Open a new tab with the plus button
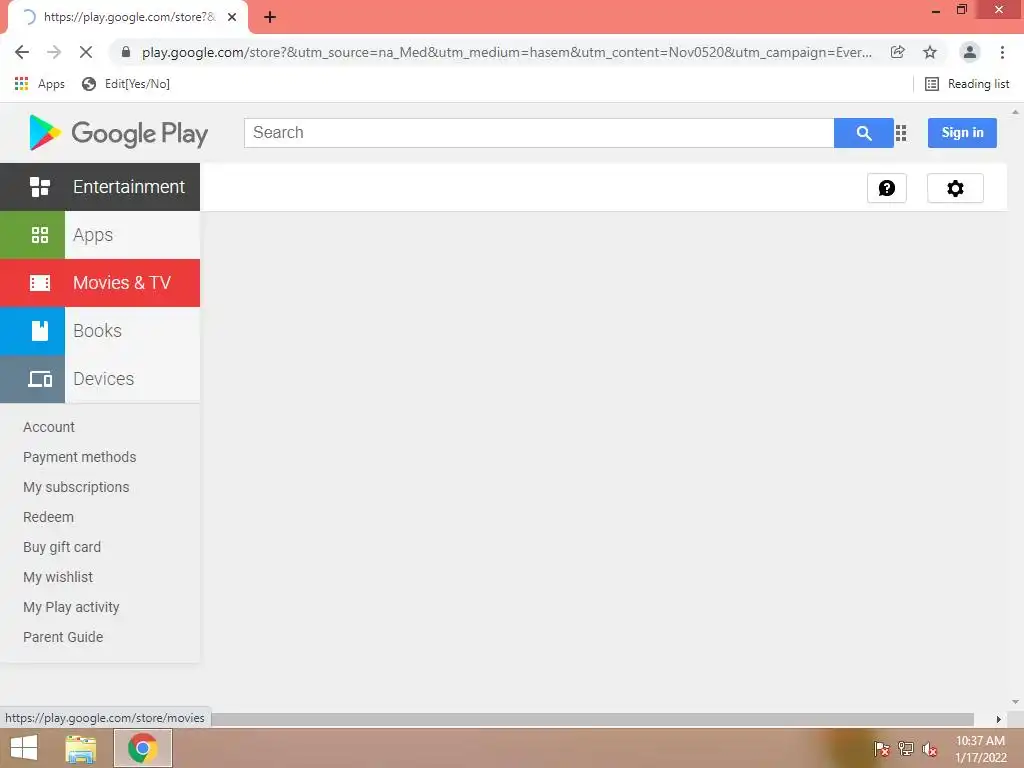Screen dimensions: 1024x768 point(270,17)
